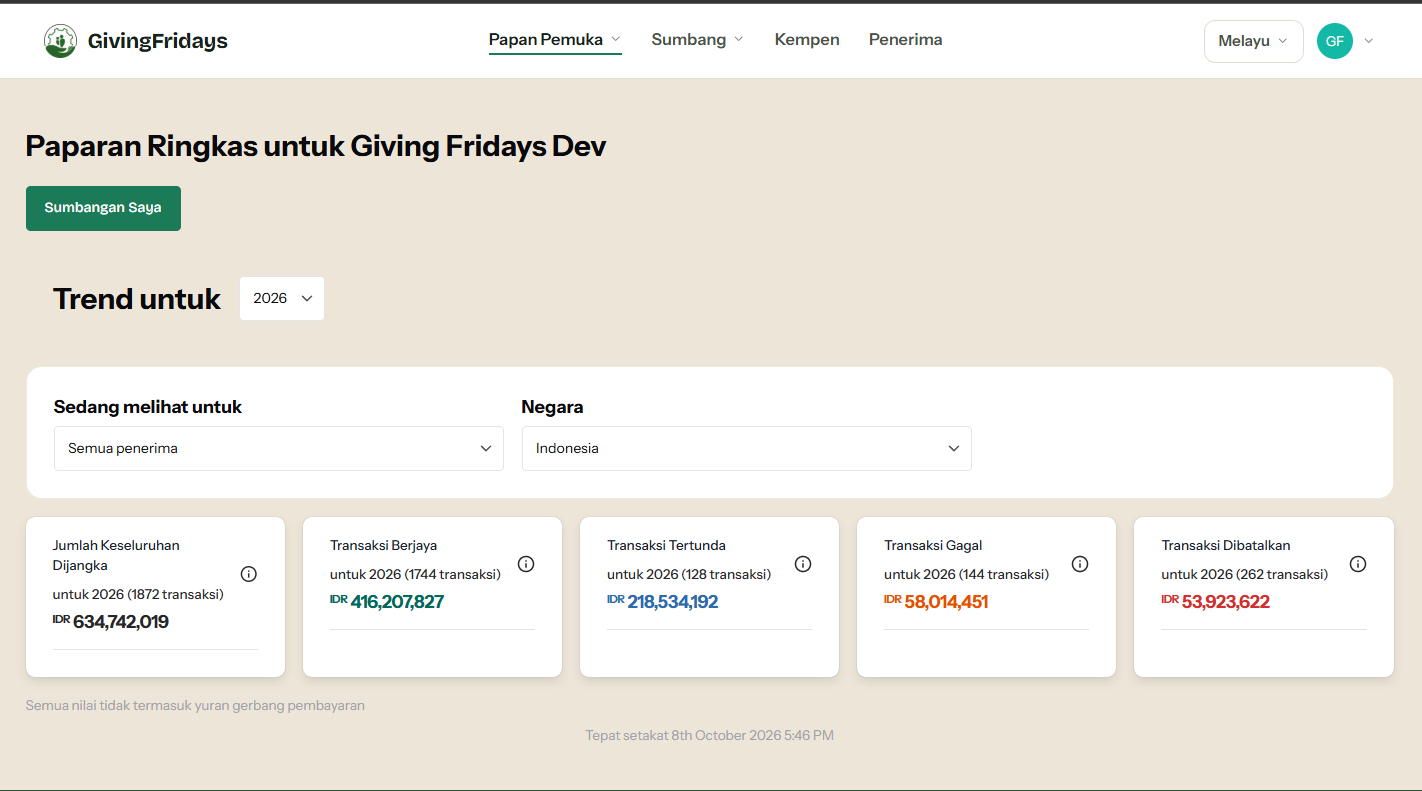Go to the Penerima page

pos(906,40)
